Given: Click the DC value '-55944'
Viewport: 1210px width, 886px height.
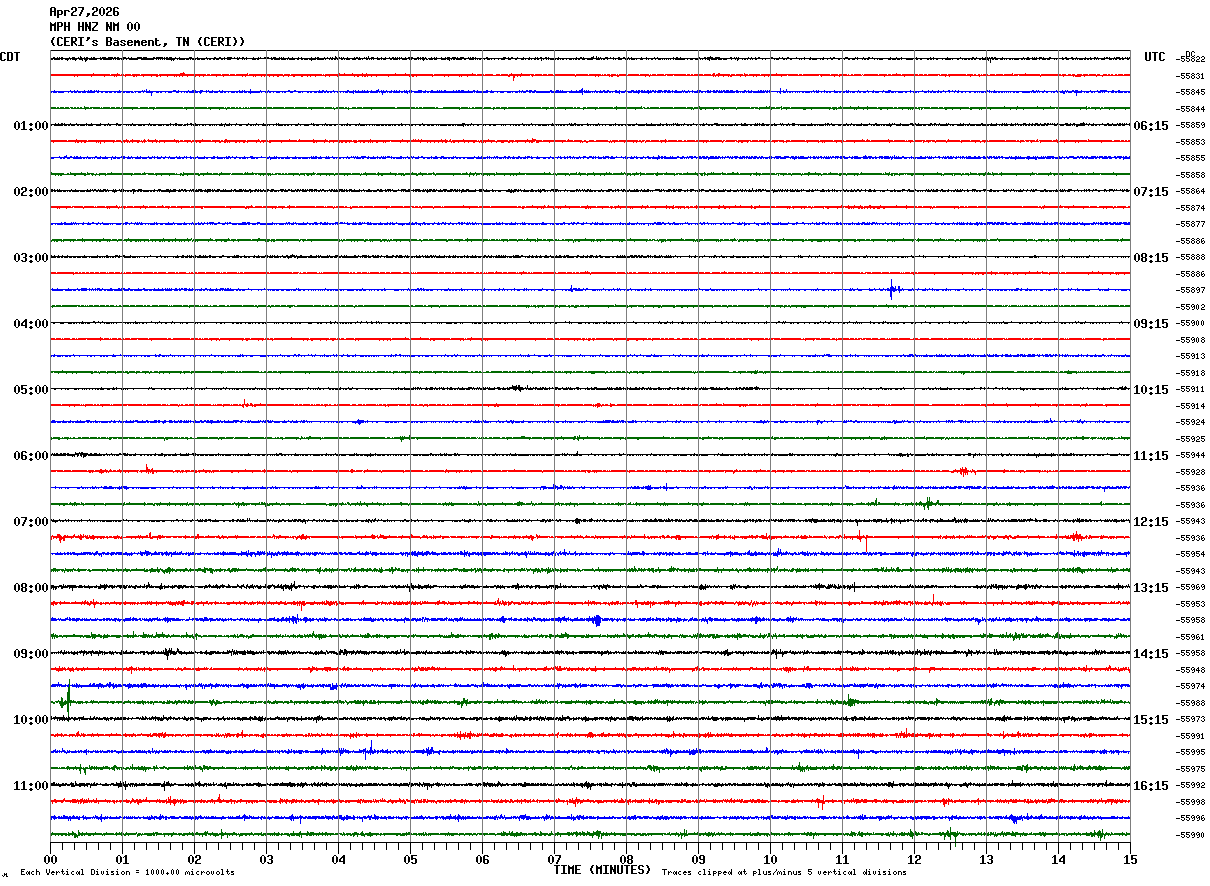Looking at the screenshot, I should [1191, 456].
